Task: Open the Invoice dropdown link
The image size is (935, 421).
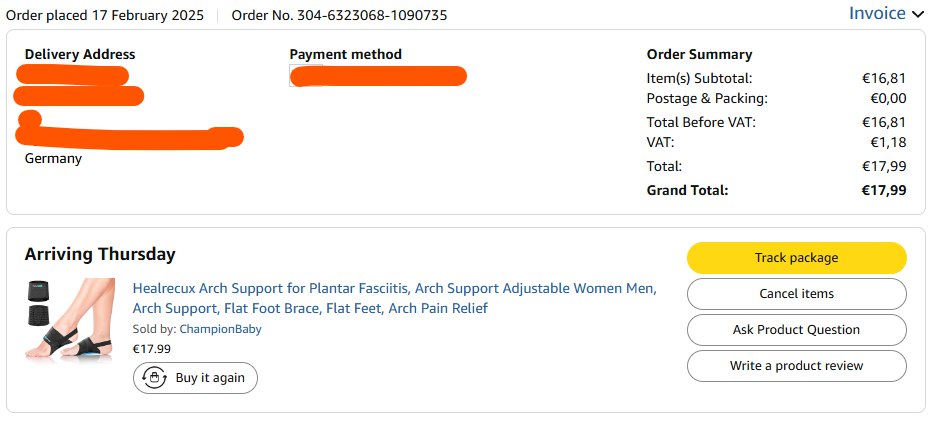Action: pyautogui.click(x=877, y=13)
